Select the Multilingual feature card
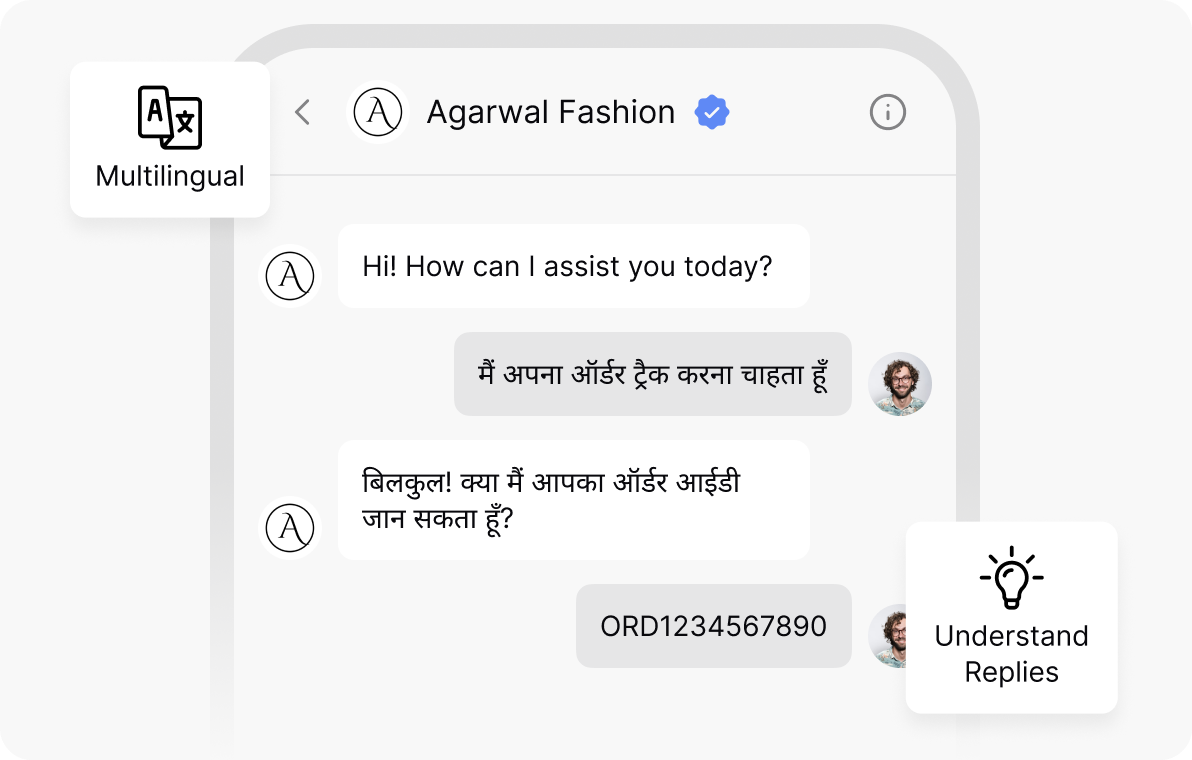The width and height of the screenshot is (1192, 760). click(x=170, y=140)
